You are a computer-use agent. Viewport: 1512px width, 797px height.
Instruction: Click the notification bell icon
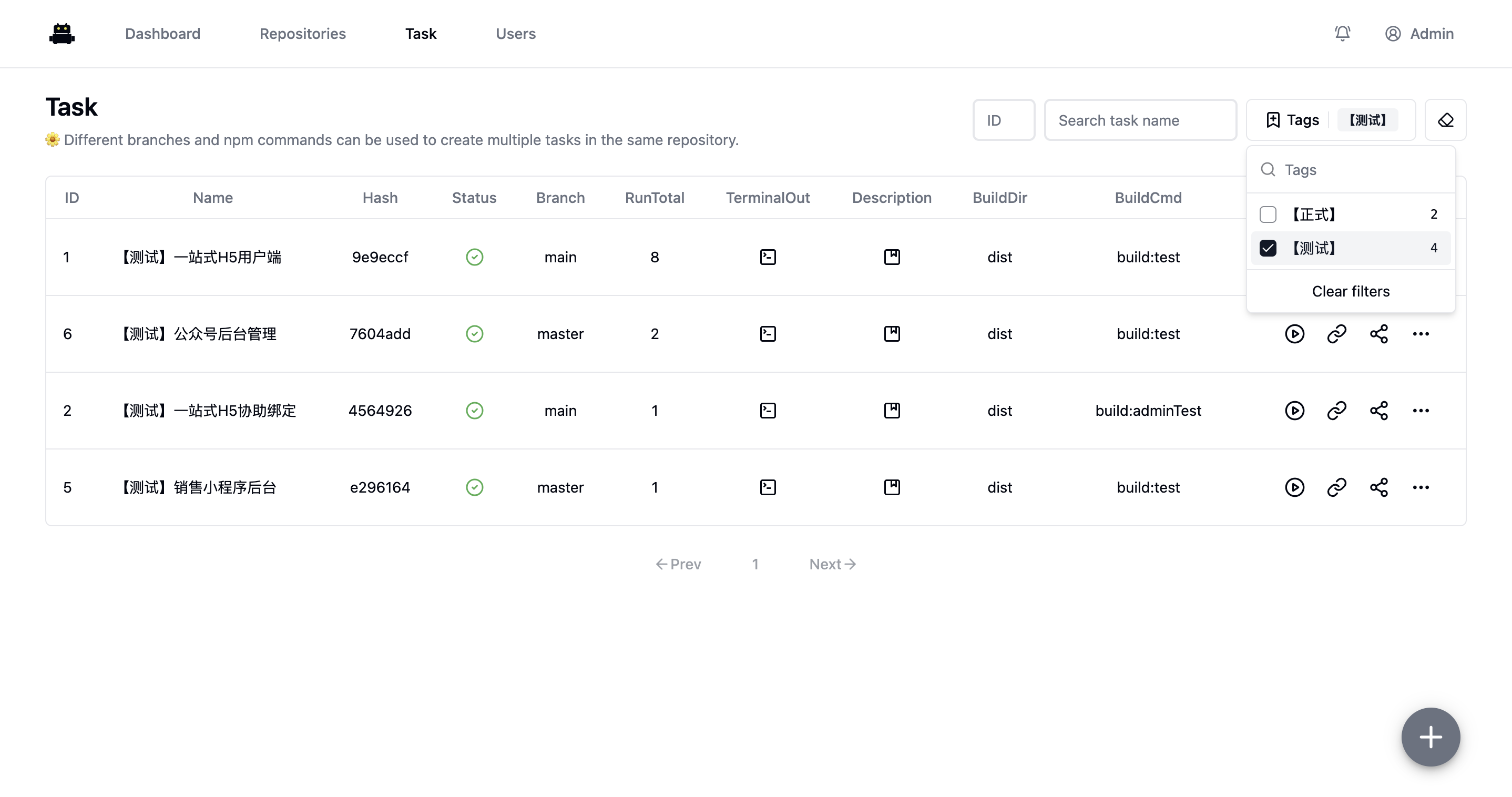point(1342,34)
